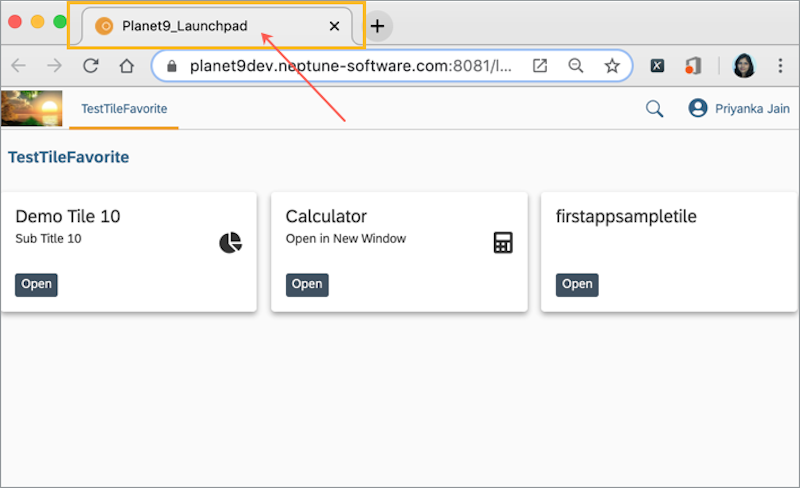This screenshot has height=488, width=800.
Task: Open Chrome three-dot menu
Action: click(x=780, y=66)
